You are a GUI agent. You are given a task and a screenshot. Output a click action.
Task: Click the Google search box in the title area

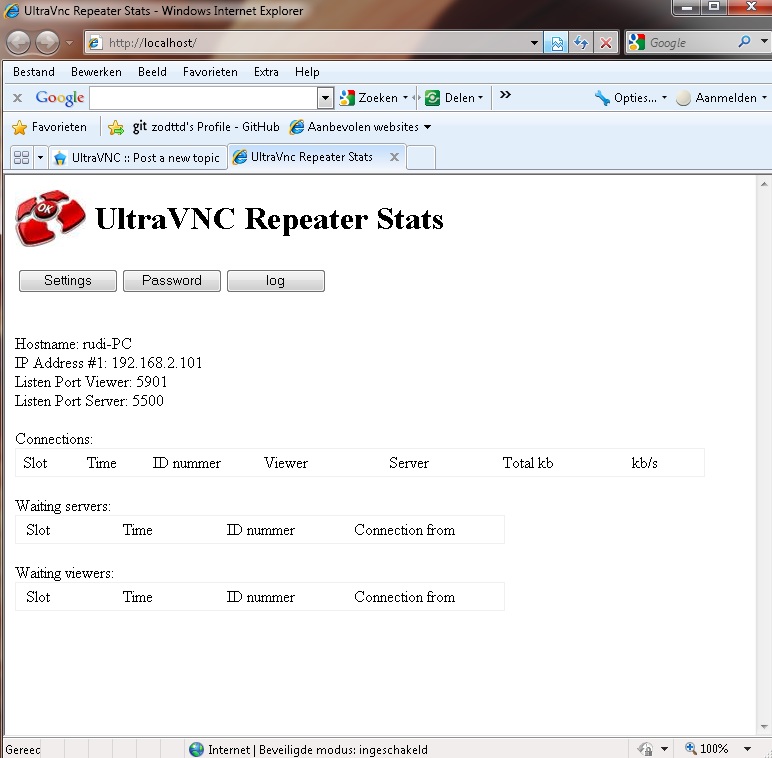click(689, 43)
